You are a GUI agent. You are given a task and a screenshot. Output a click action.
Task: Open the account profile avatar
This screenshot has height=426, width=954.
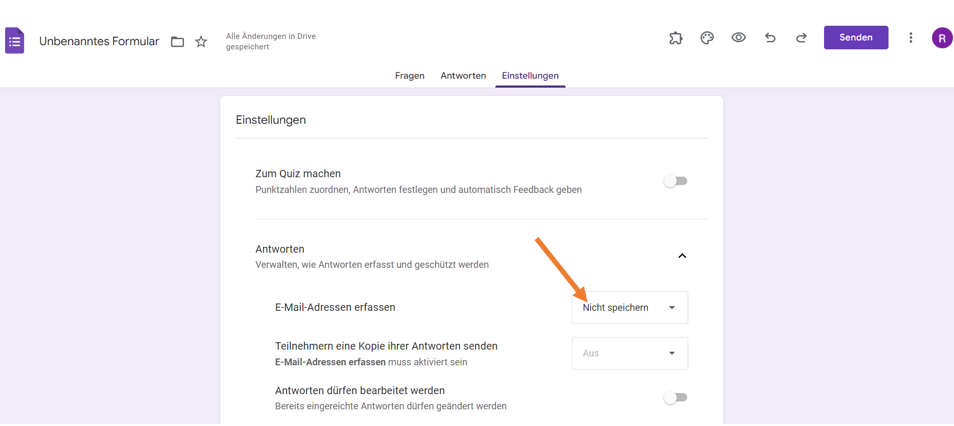coord(942,38)
